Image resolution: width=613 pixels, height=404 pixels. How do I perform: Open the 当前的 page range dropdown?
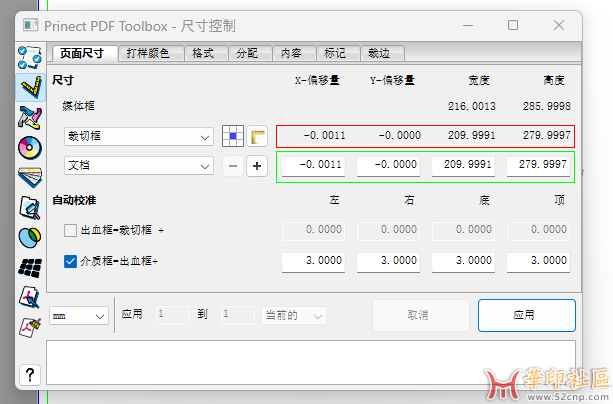(294, 315)
